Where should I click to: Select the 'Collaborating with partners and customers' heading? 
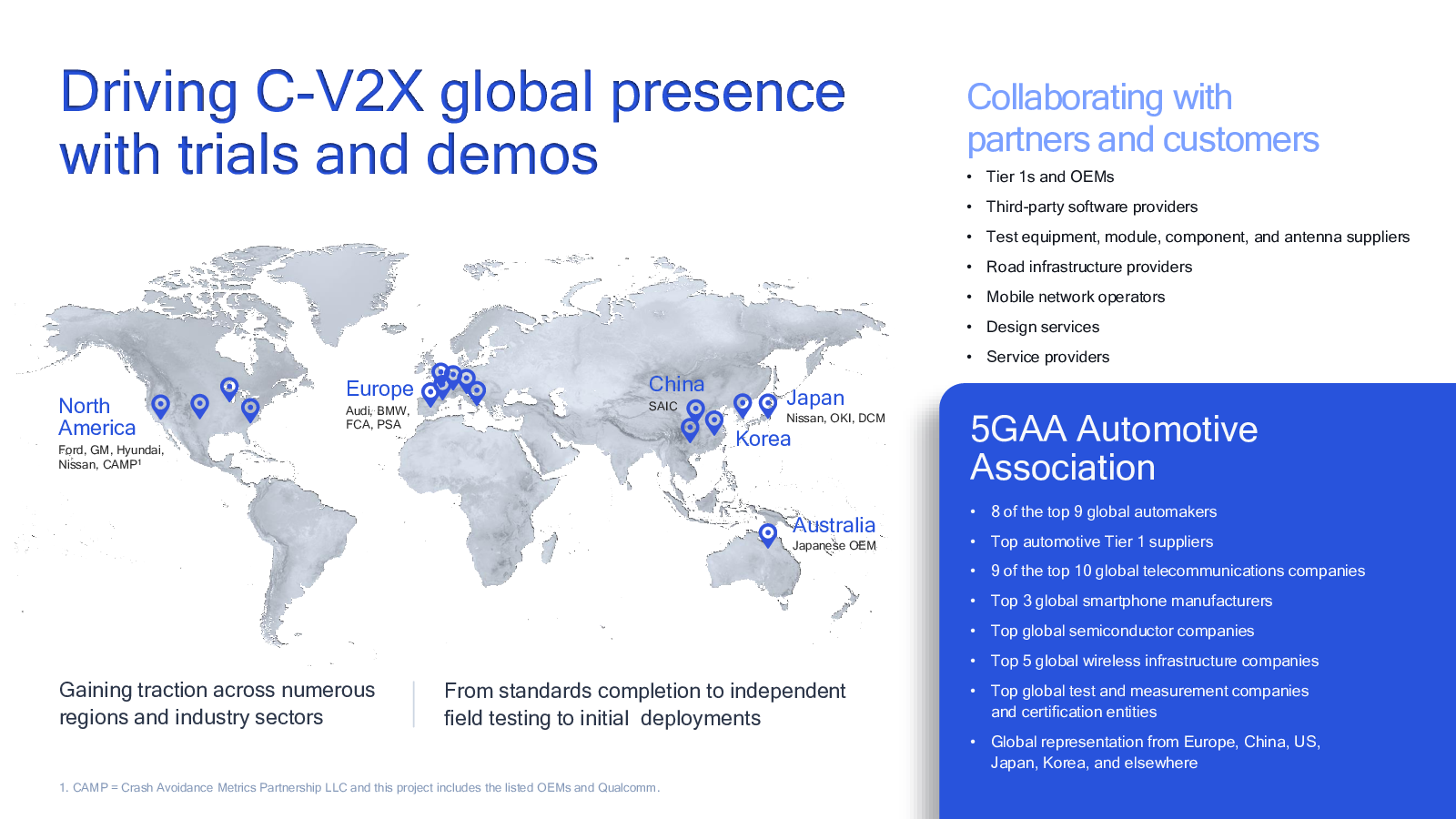click(x=1143, y=118)
